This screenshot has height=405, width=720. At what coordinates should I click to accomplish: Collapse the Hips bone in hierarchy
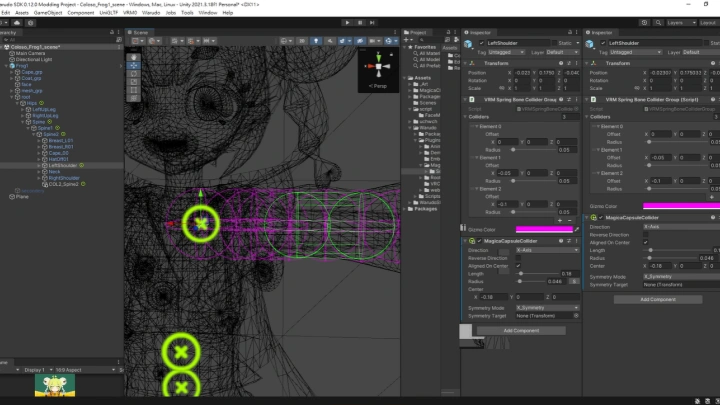[17, 103]
